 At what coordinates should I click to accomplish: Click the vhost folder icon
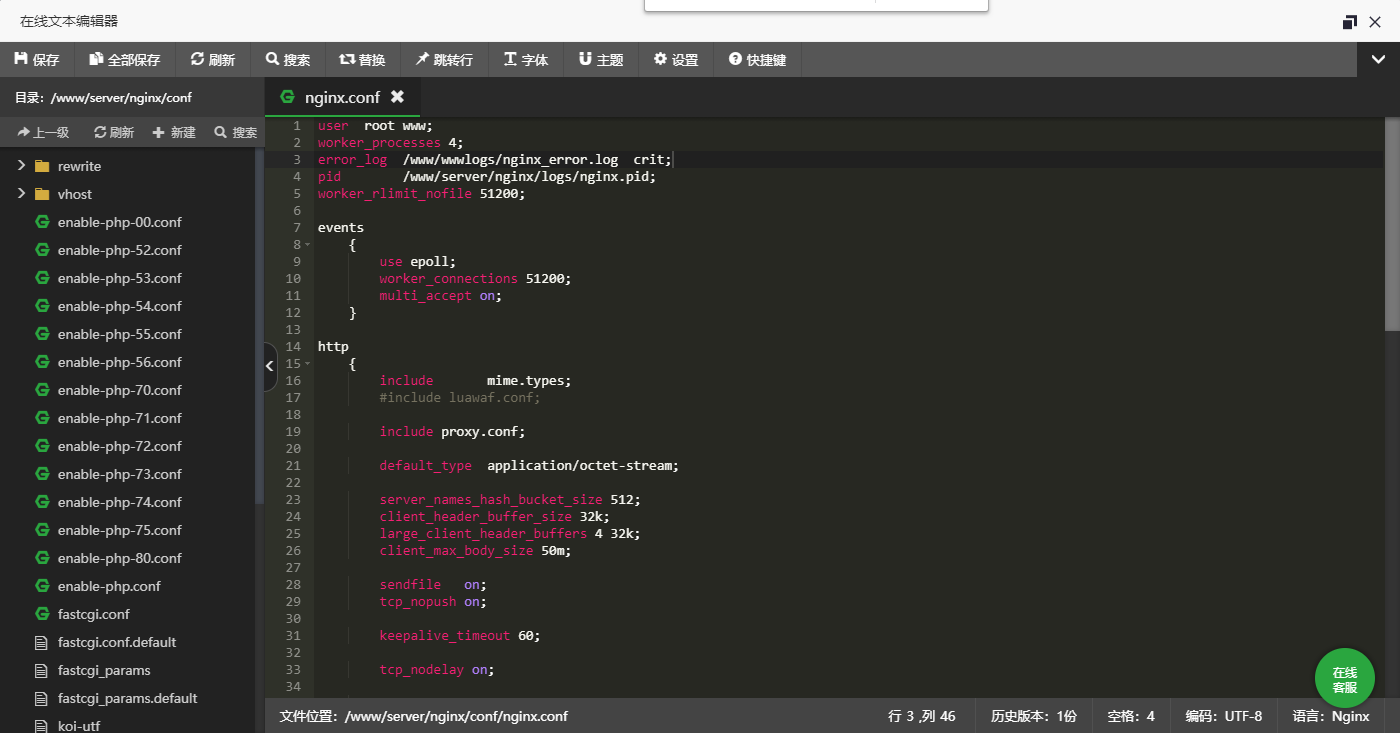pyautogui.click(x=42, y=194)
